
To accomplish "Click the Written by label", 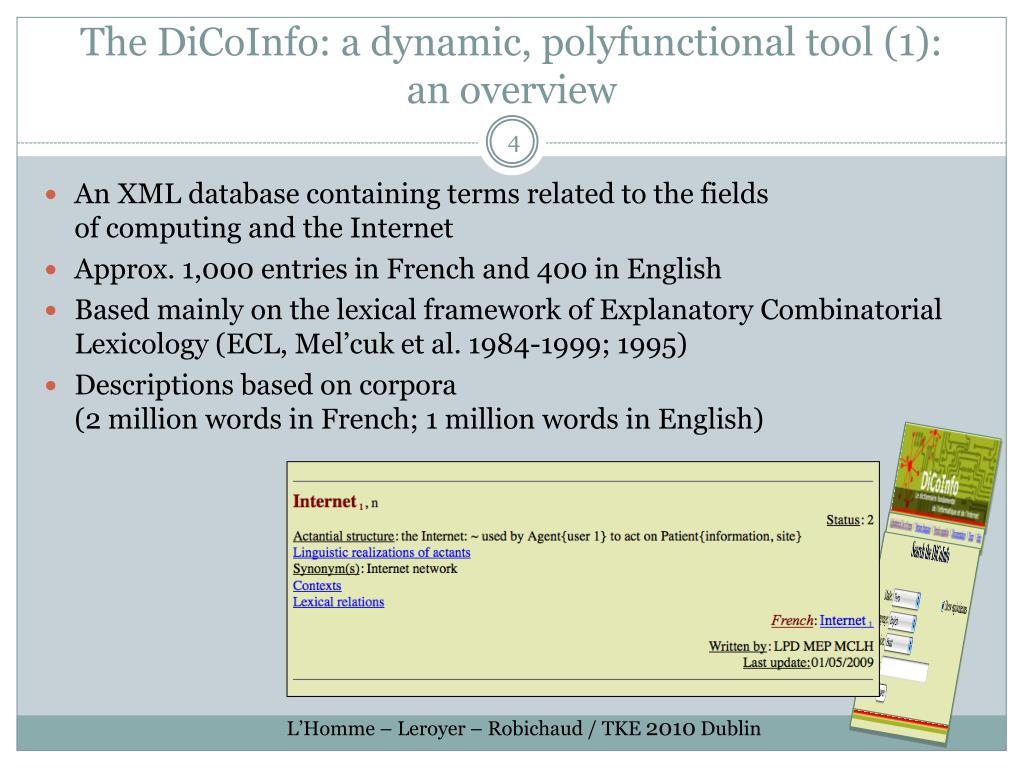I will pos(737,646).
